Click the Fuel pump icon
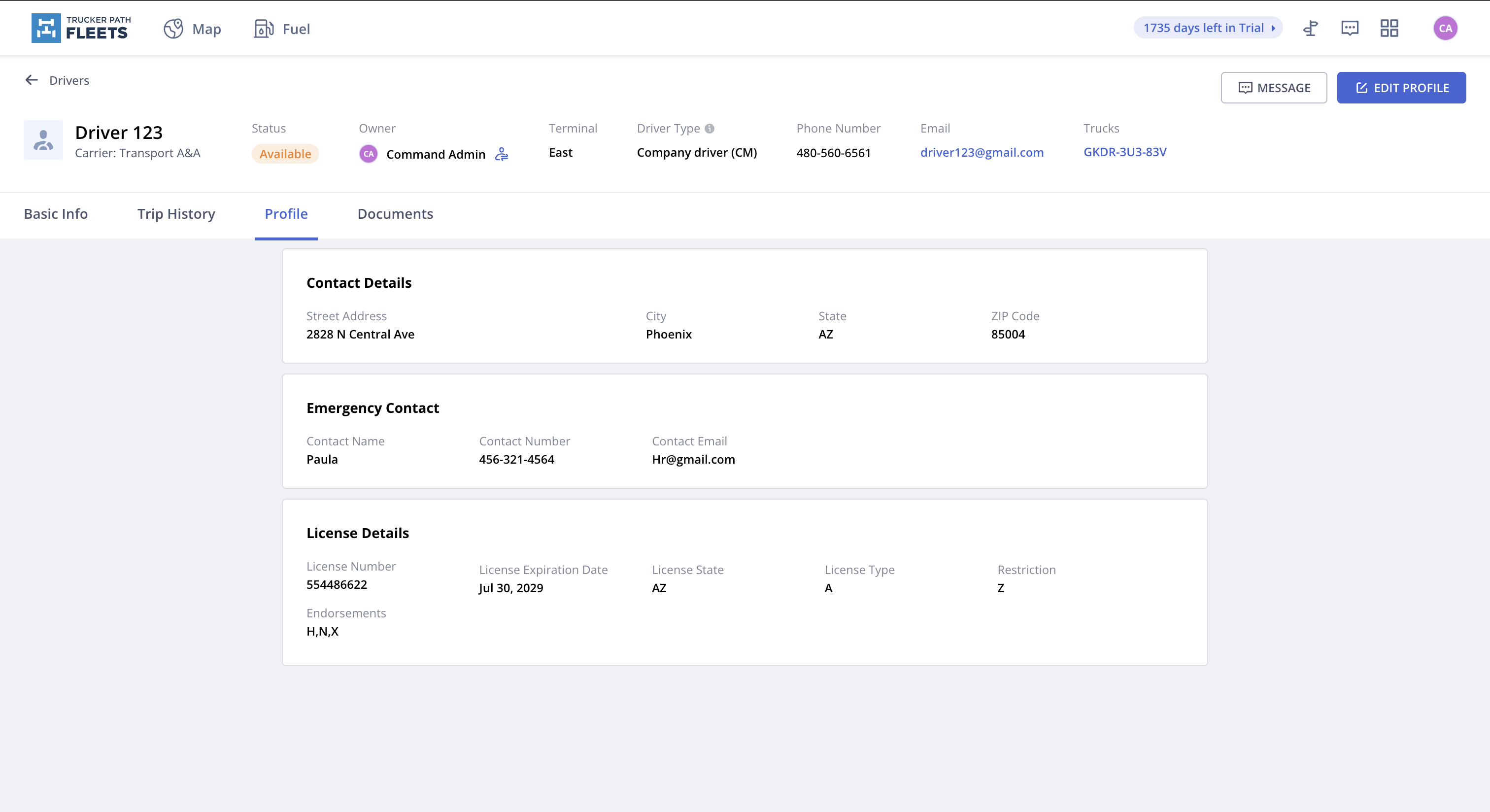 pos(264,29)
